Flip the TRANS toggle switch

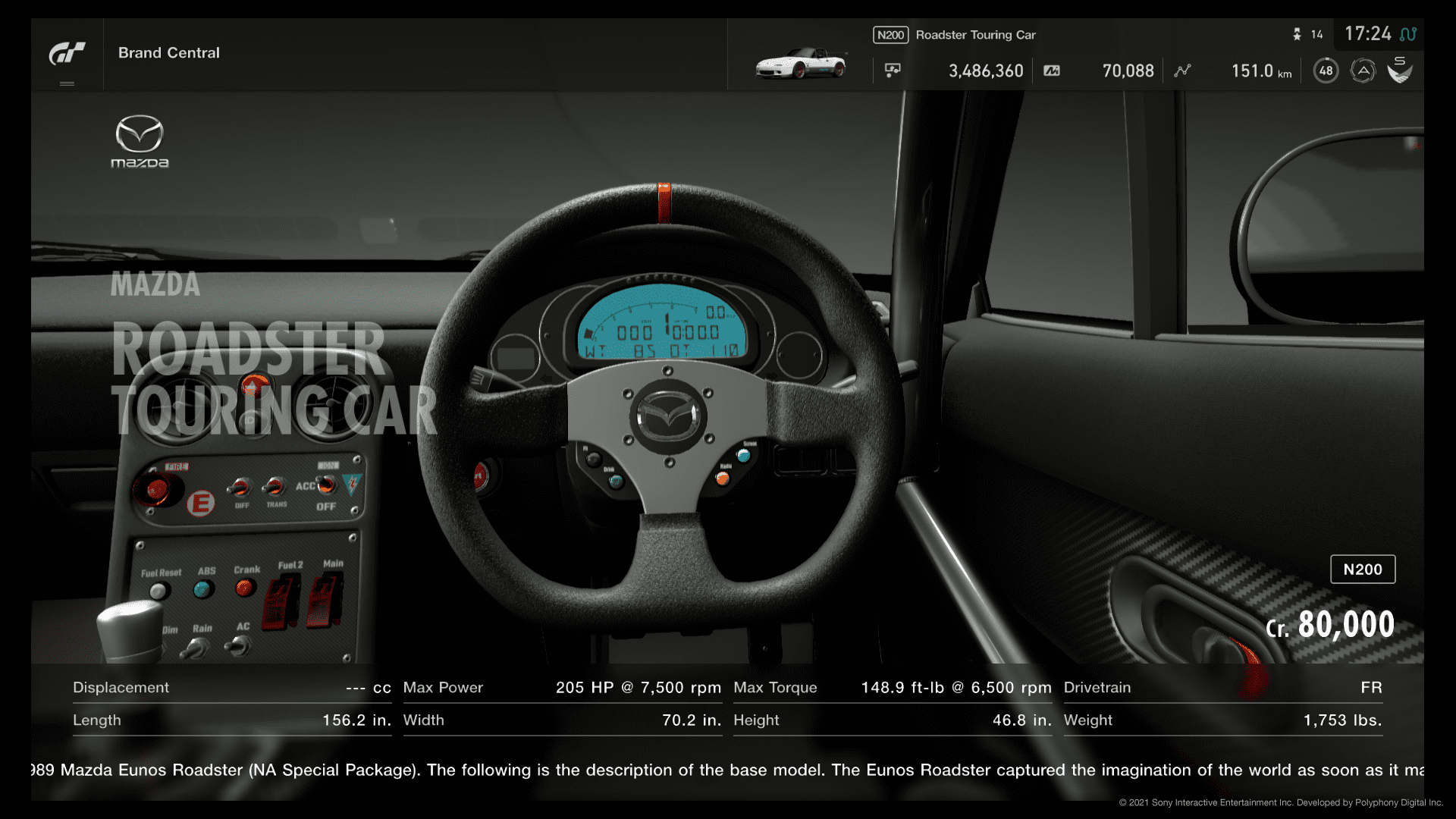pos(275,486)
